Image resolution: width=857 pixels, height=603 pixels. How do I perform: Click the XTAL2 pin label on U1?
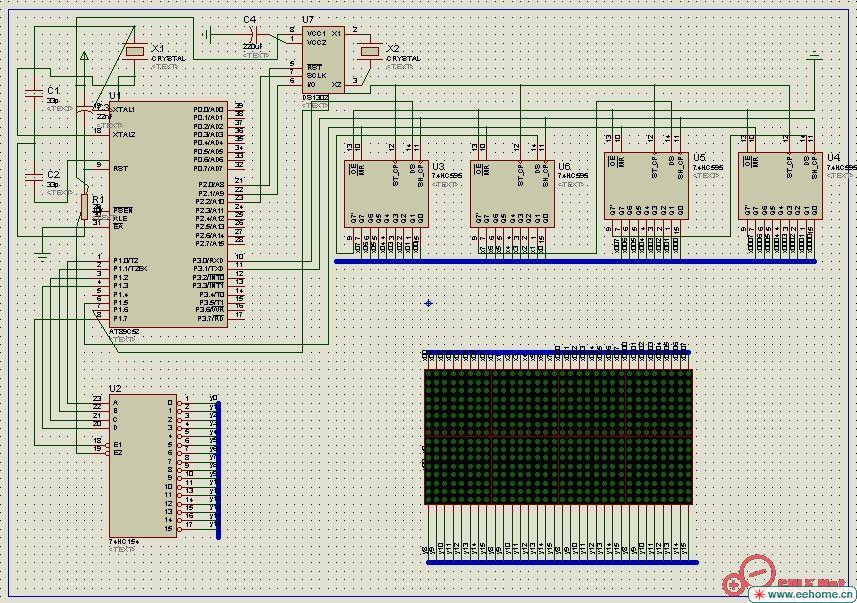124,134
